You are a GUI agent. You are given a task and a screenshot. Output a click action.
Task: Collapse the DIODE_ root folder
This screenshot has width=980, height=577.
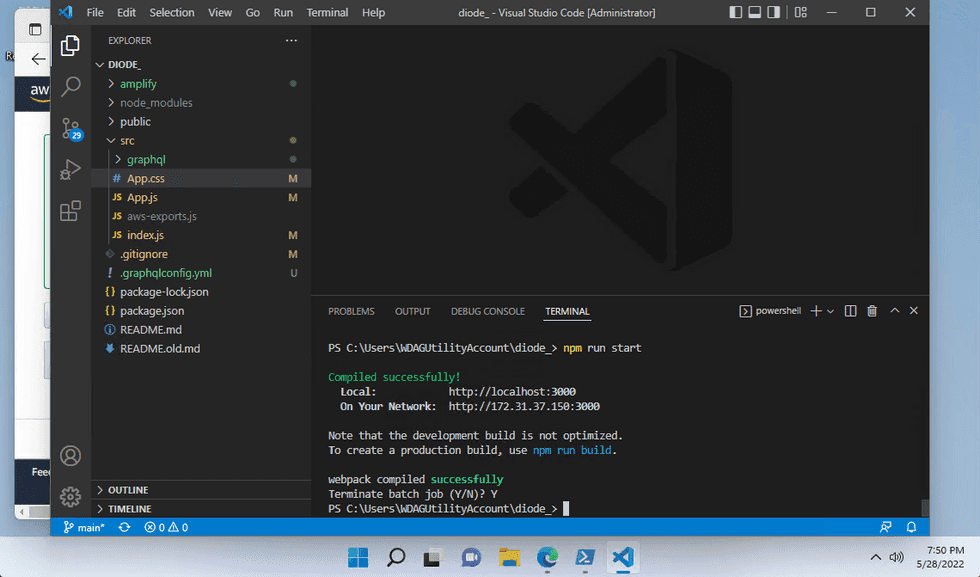(x=201, y=64)
